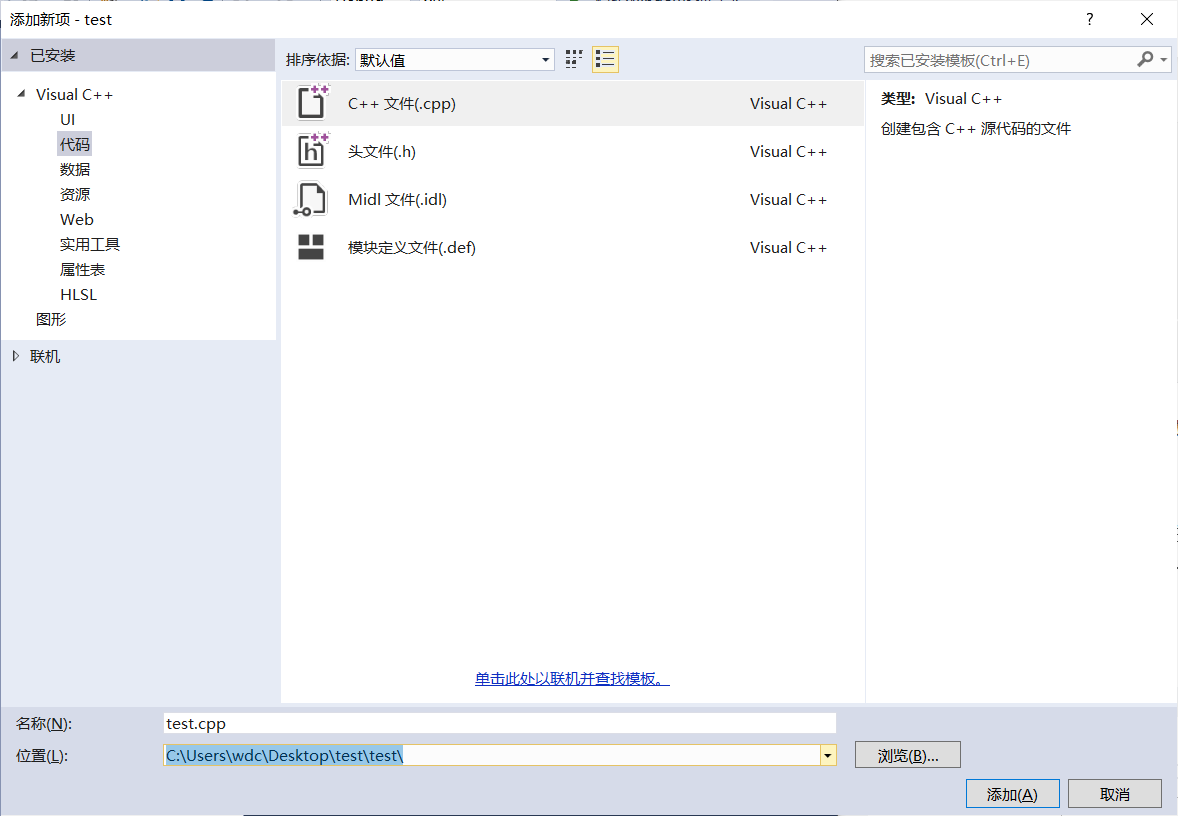Click Visual C++ label in the .idl row

pyautogui.click(x=788, y=199)
